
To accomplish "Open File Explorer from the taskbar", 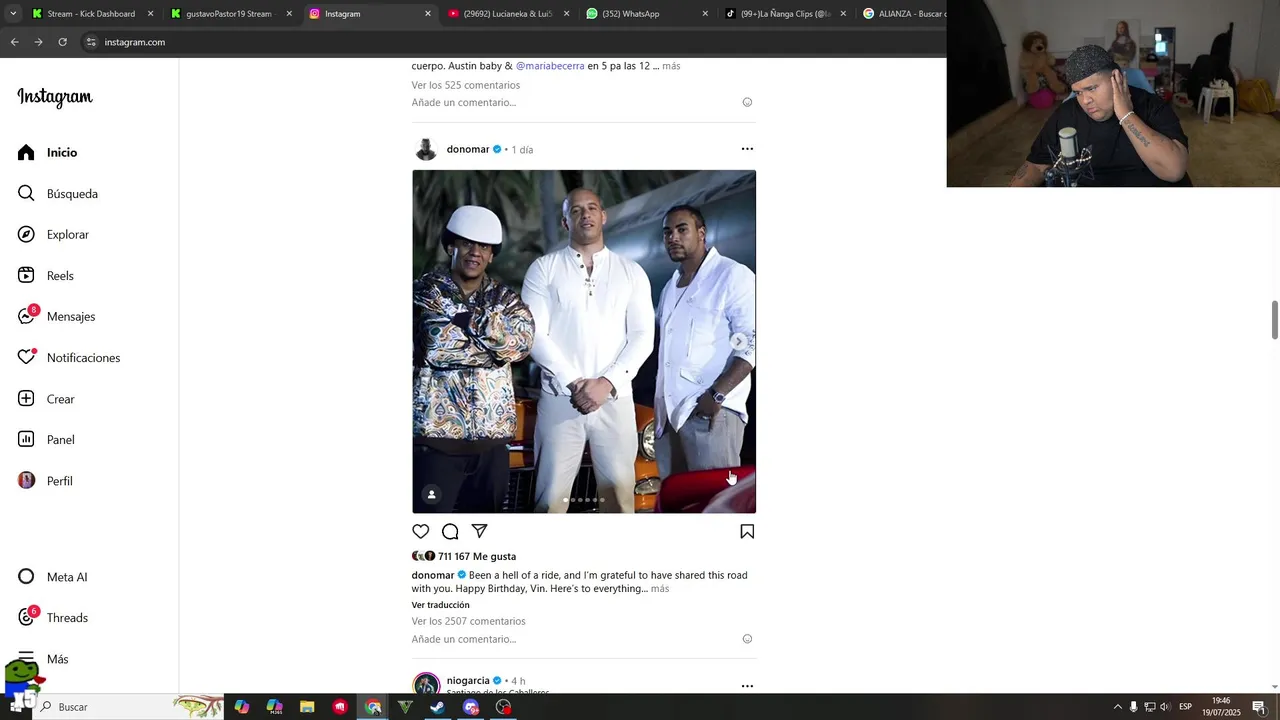I will [307, 707].
